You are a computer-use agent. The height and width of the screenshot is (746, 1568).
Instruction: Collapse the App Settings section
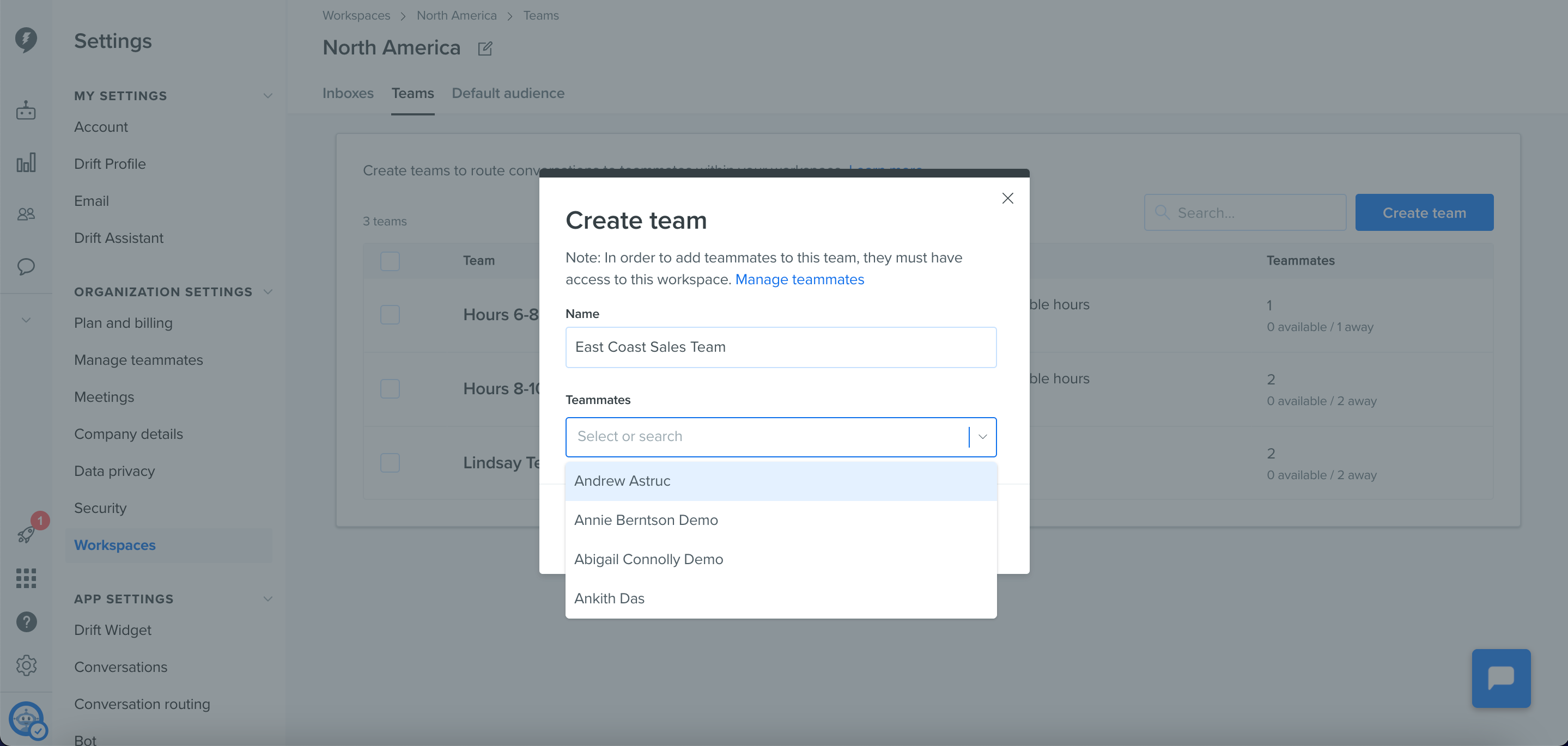tap(267, 599)
